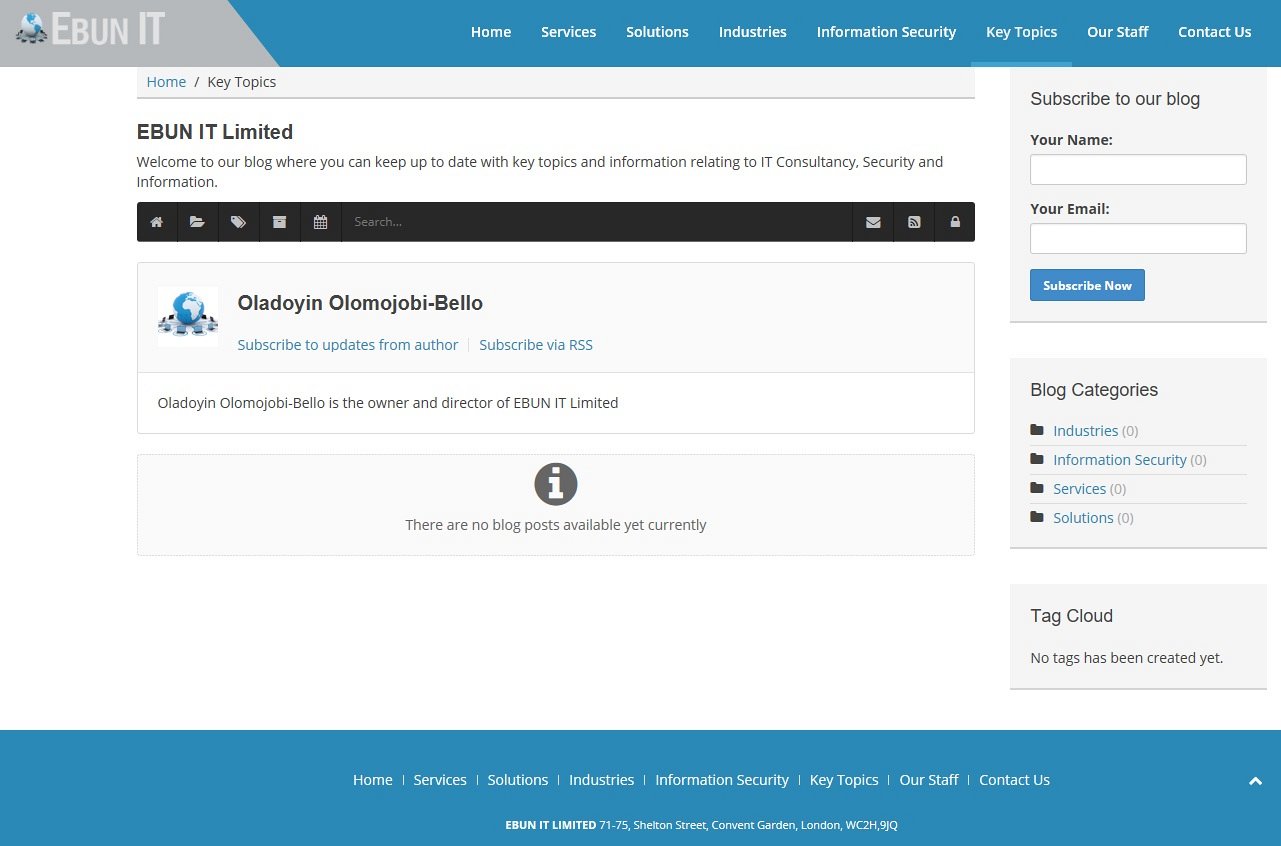
Task: Click the blog Search box
Action: coord(596,222)
